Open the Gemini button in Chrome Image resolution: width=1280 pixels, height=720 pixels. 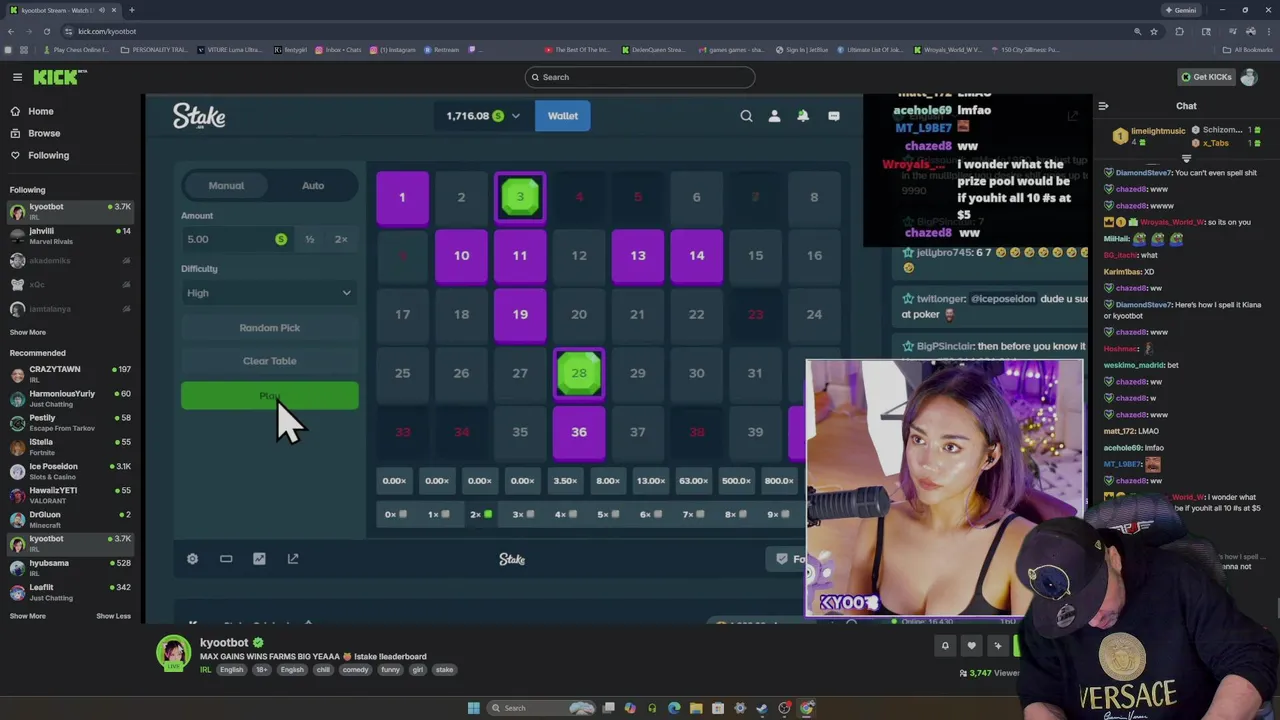1181,10
